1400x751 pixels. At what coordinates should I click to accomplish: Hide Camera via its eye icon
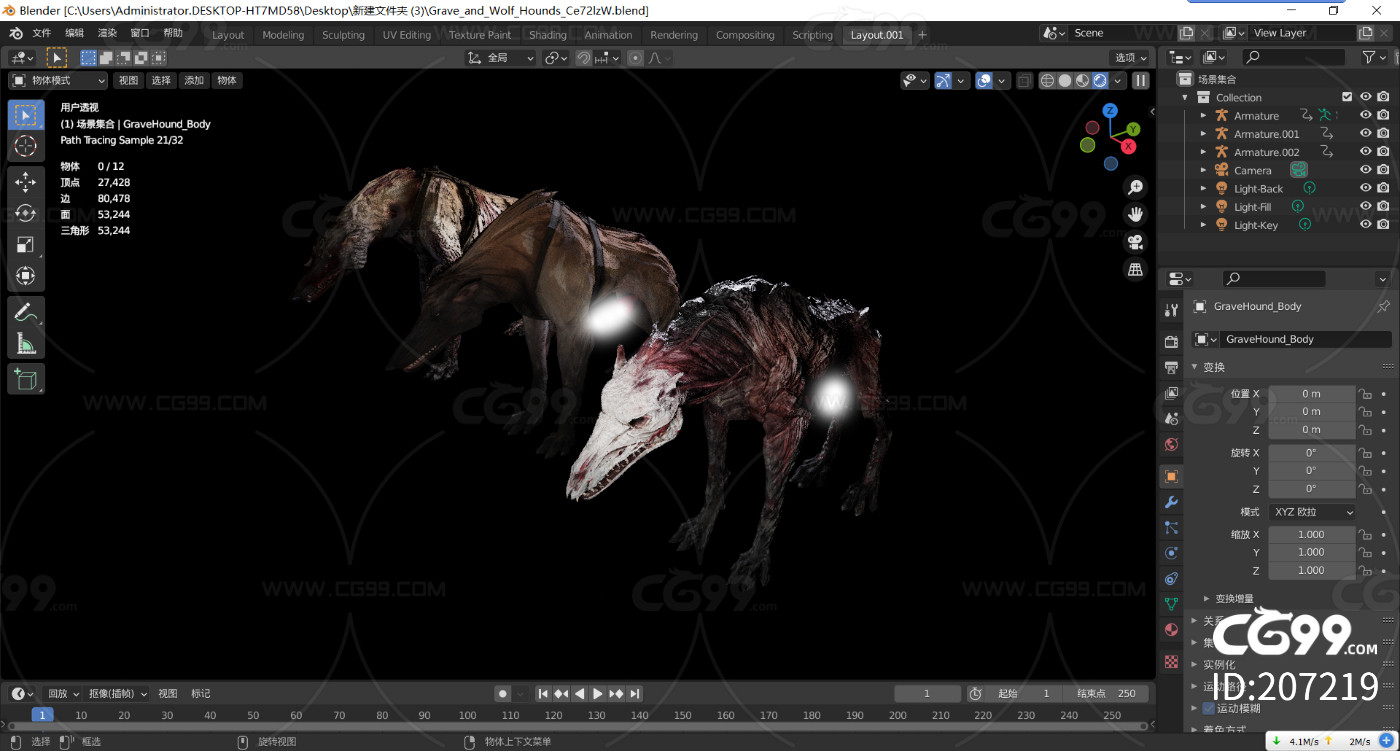pyautogui.click(x=1365, y=170)
